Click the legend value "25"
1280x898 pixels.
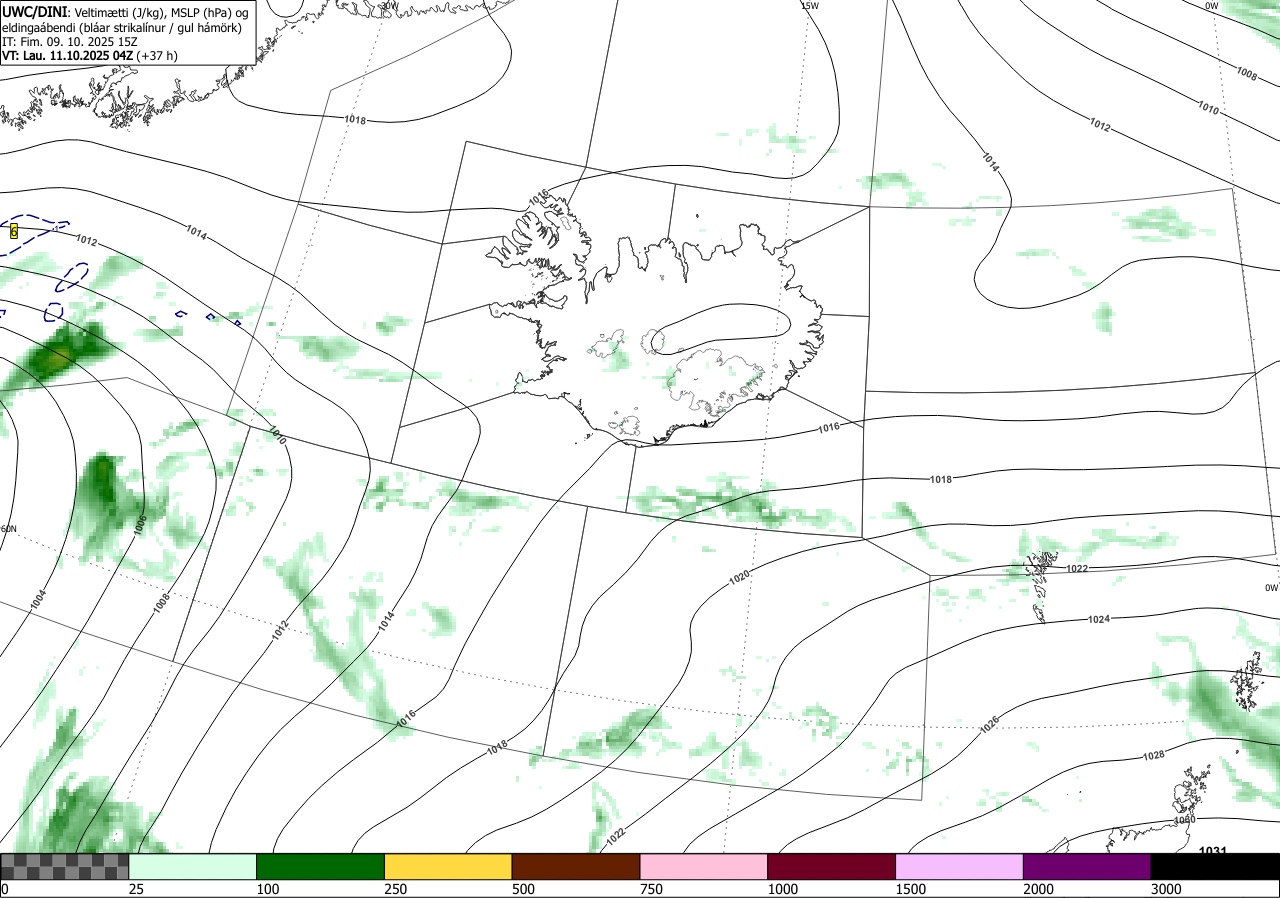coord(137,889)
